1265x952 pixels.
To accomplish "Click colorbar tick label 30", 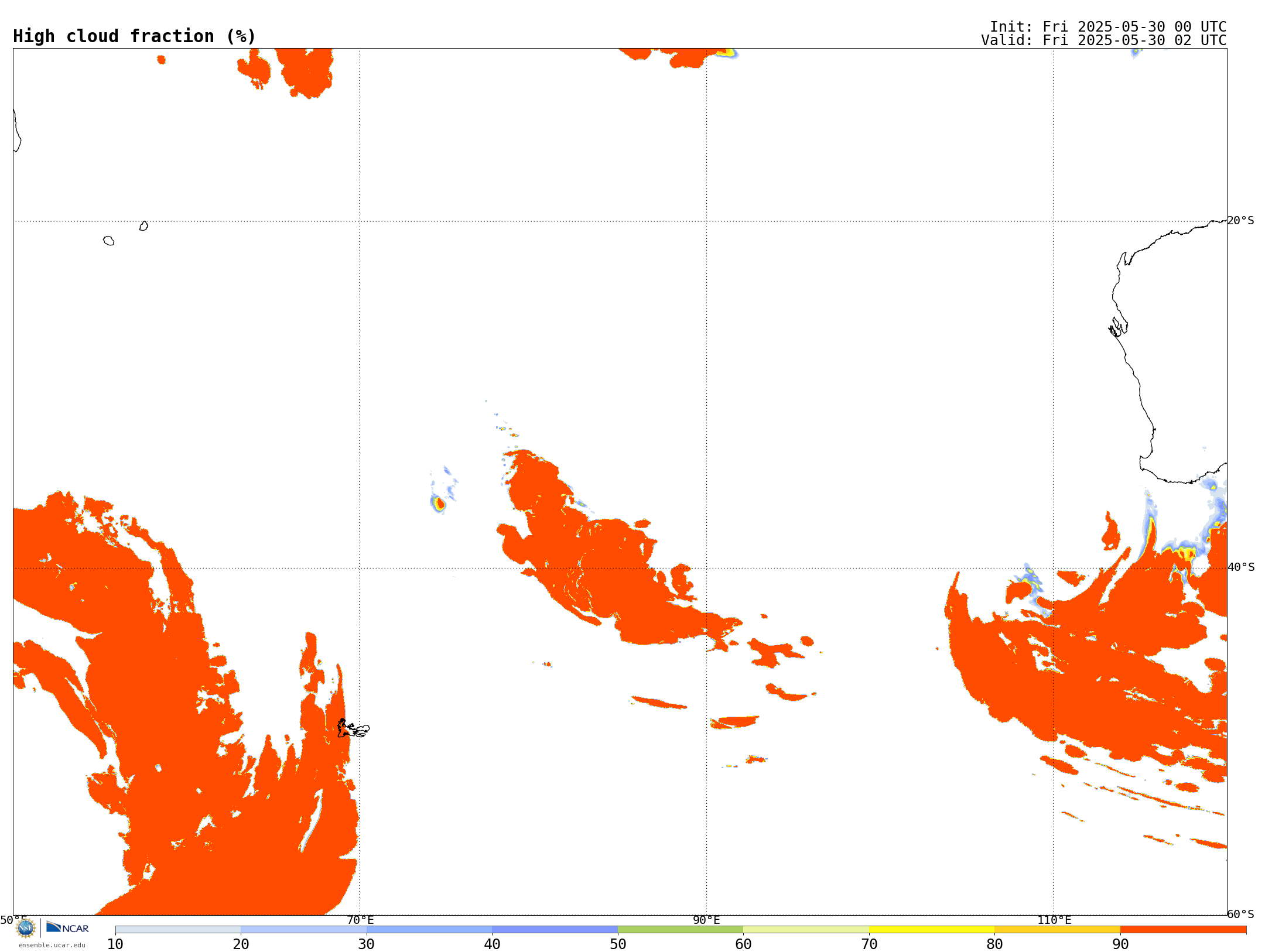I will (367, 944).
